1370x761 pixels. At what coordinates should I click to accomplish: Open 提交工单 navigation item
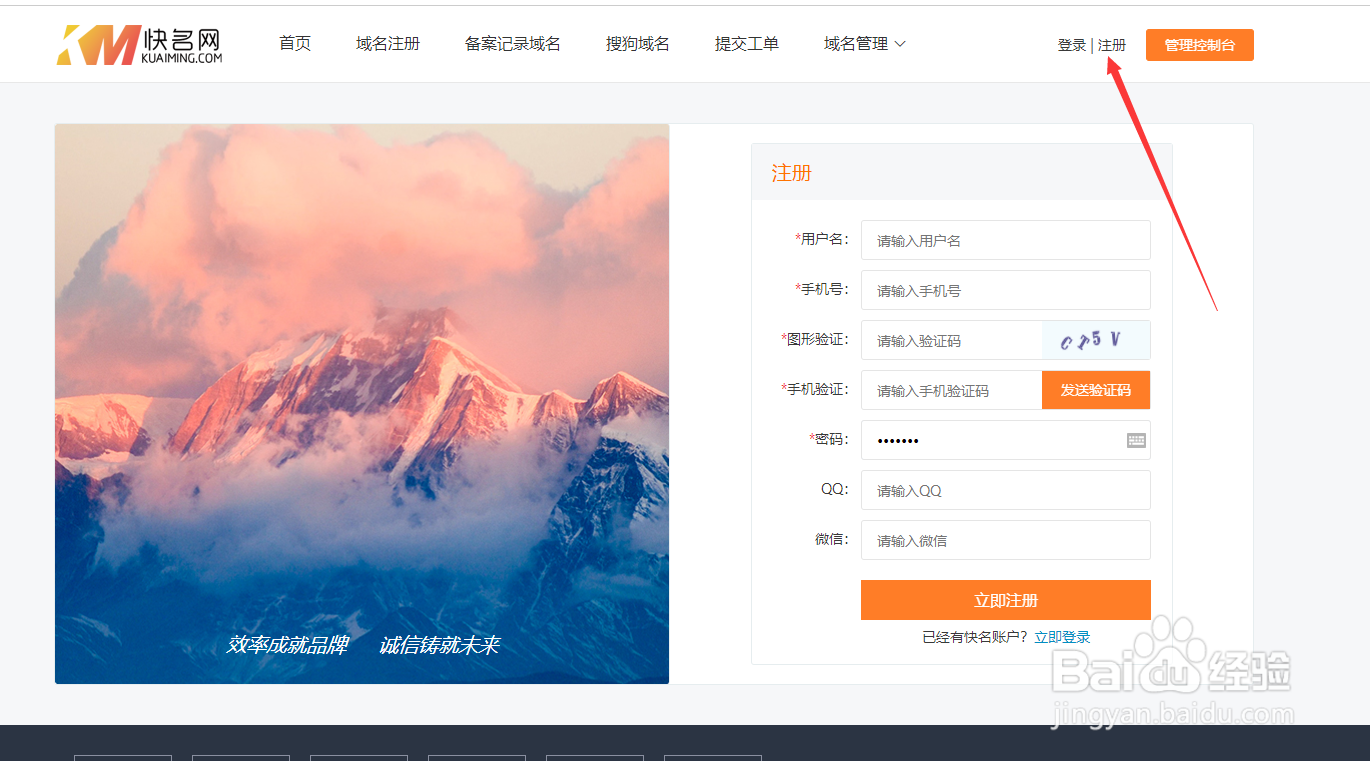(747, 44)
